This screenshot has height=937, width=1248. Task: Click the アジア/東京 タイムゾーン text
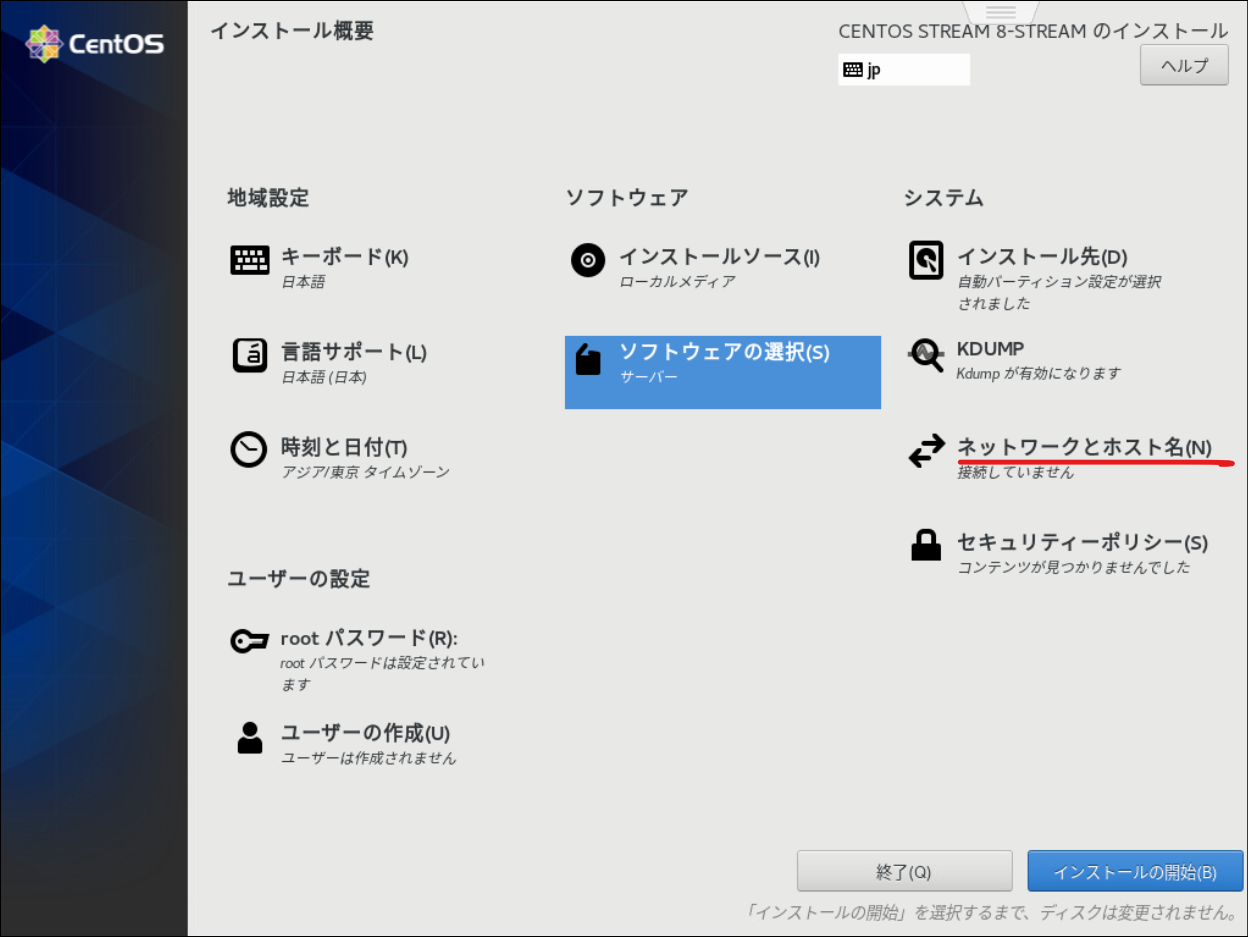pos(365,471)
